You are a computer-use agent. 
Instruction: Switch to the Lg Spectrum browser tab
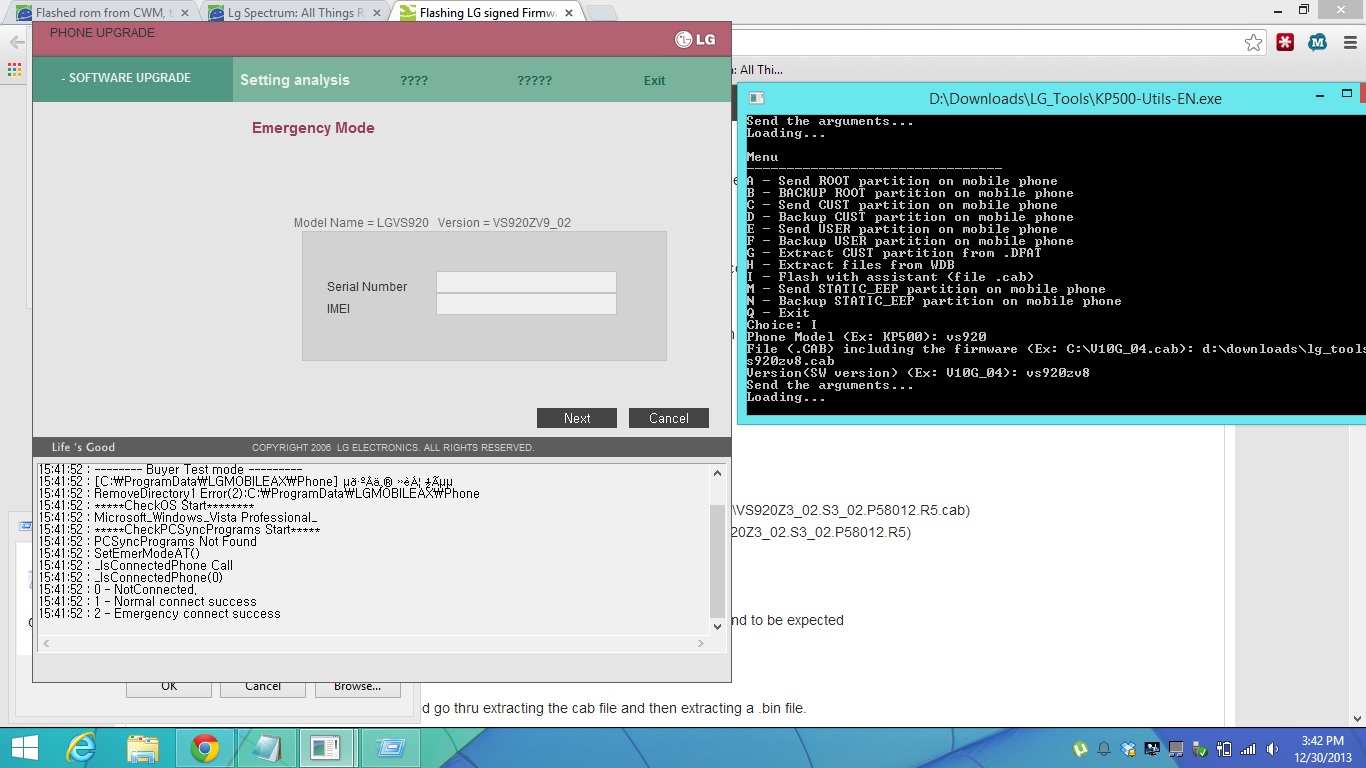coord(292,13)
